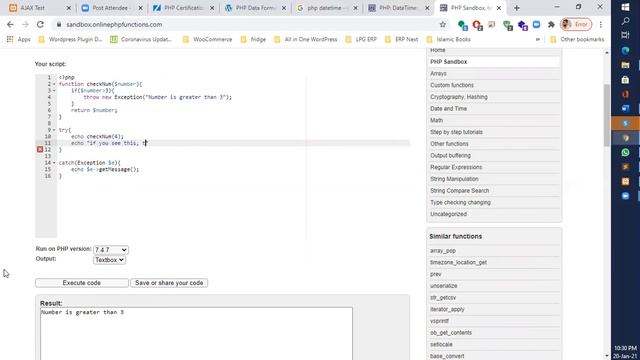This screenshot has width=640, height=360.
Task: Collapse the catch block fold arrow
Action: pyautogui.click(x=54, y=162)
